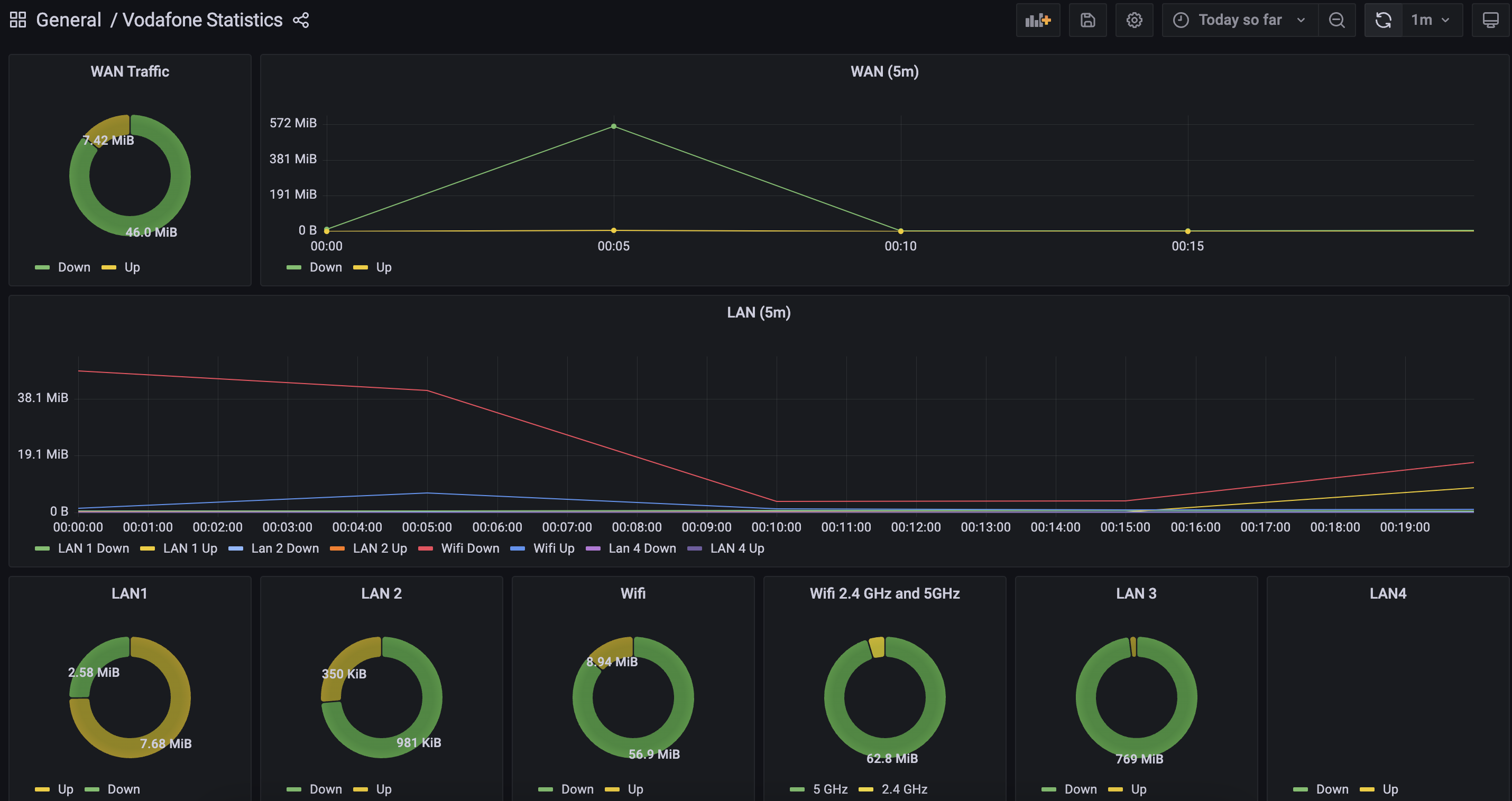Toggle Up series in WAN Traffic legend
This screenshot has width=1512, height=801.
[x=132, y=267]
